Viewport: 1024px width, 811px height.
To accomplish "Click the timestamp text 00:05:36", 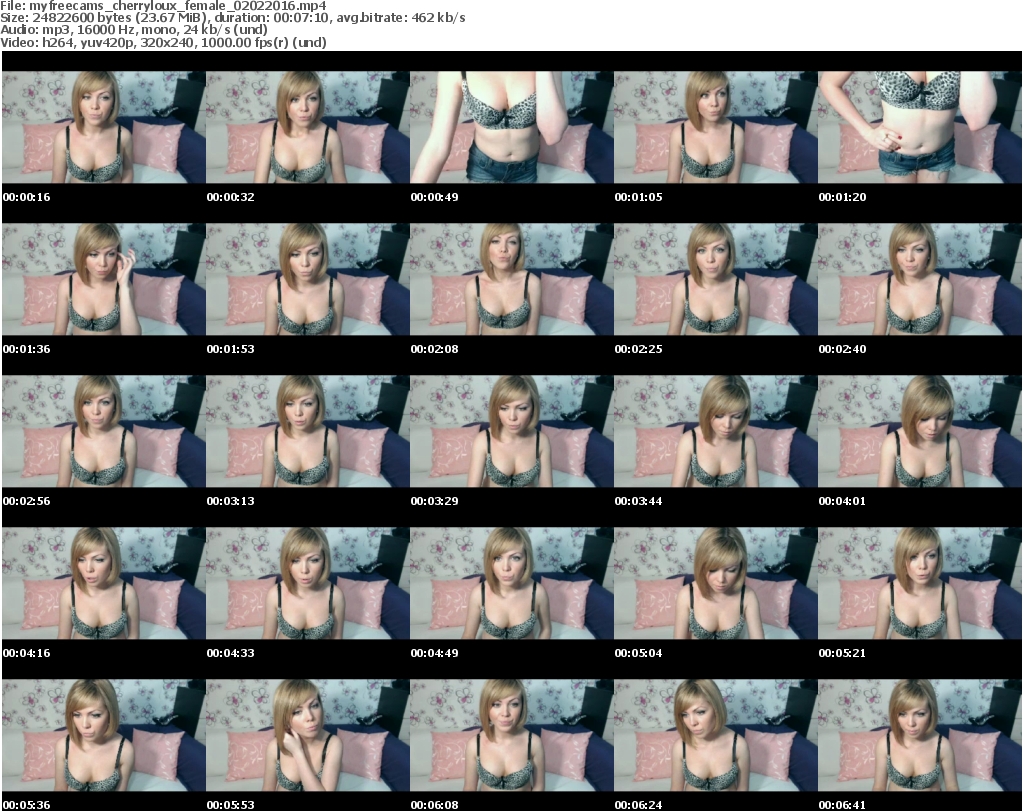I will tap(26, 805).
